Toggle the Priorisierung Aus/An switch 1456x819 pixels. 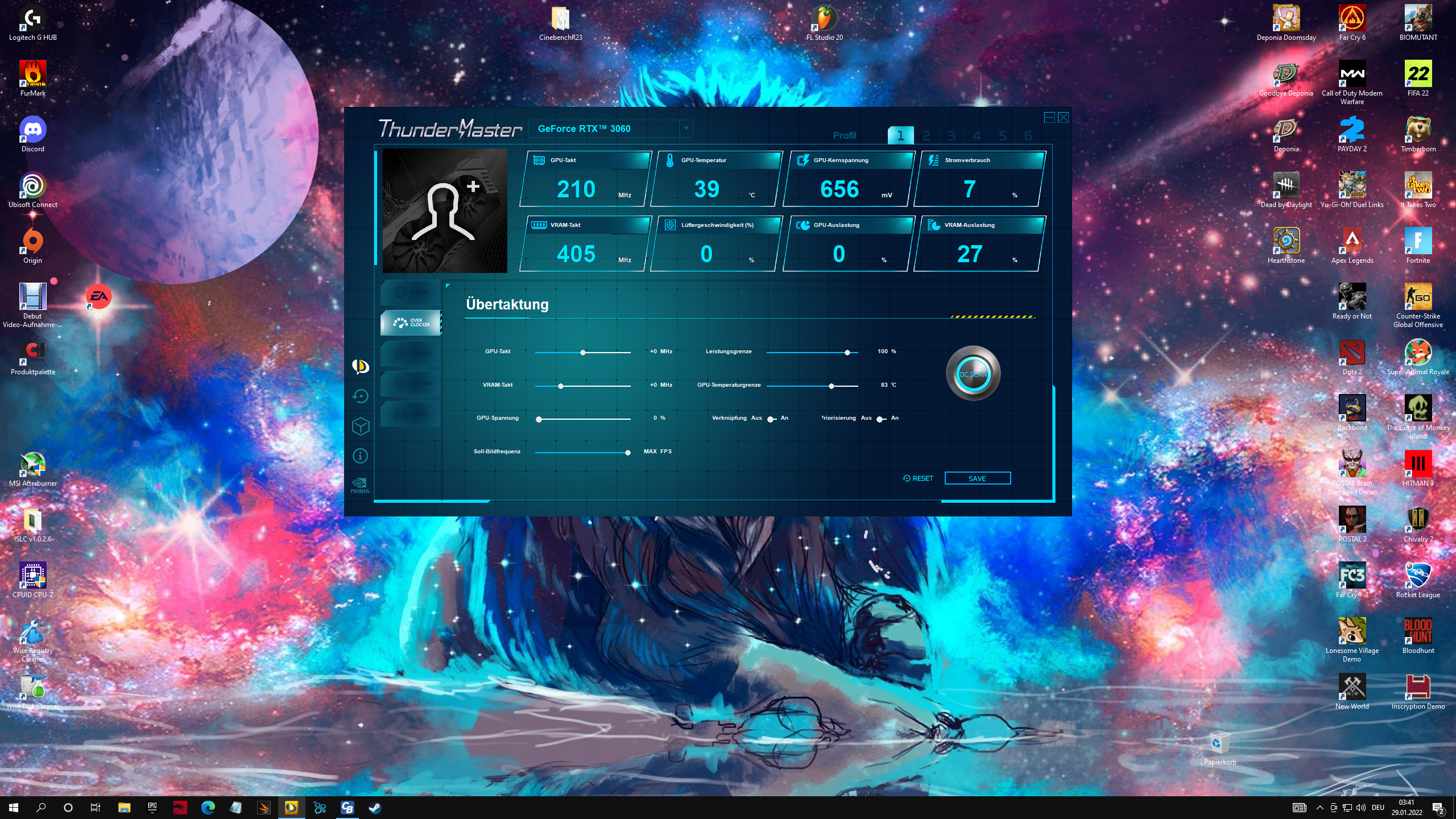point(881,419)
